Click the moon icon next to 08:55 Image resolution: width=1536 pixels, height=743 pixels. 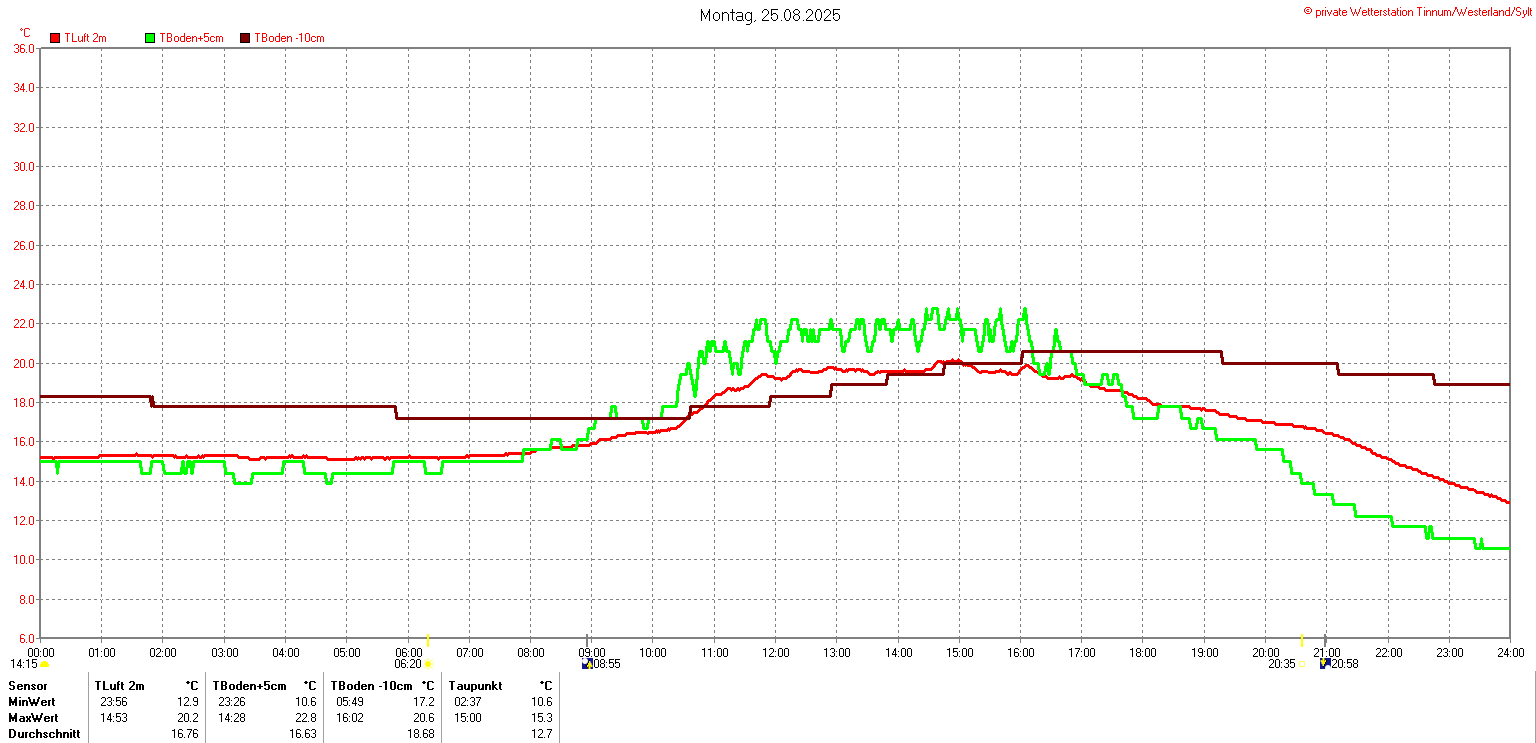587,664
